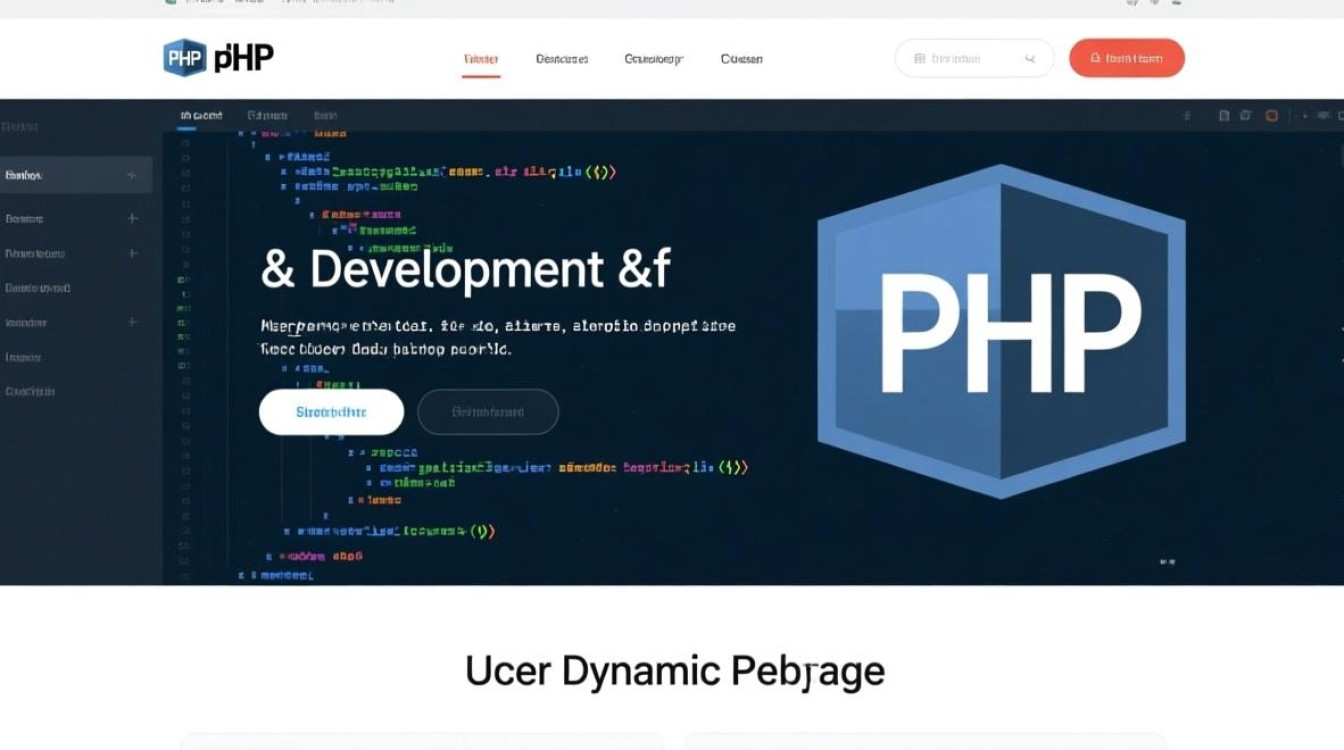Screen dimensions: 1344x750
Task: Click the outlined secondary button beside the white one
Action: (488, 411)
